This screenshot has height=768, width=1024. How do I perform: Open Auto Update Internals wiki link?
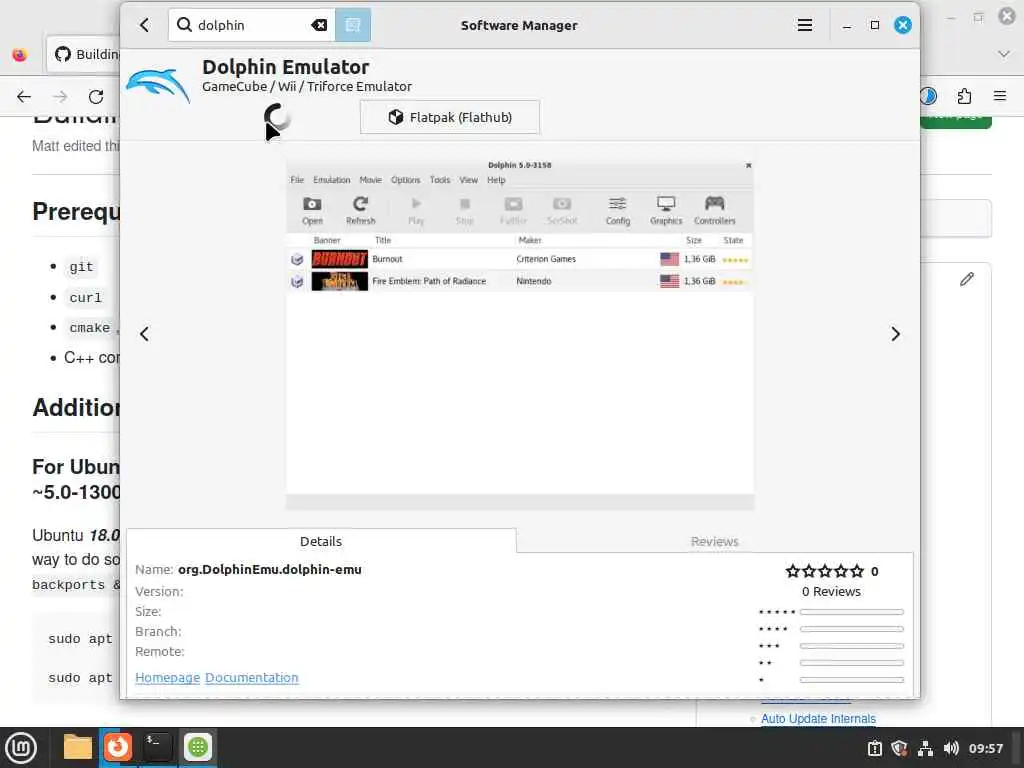(x=818, y=718)
